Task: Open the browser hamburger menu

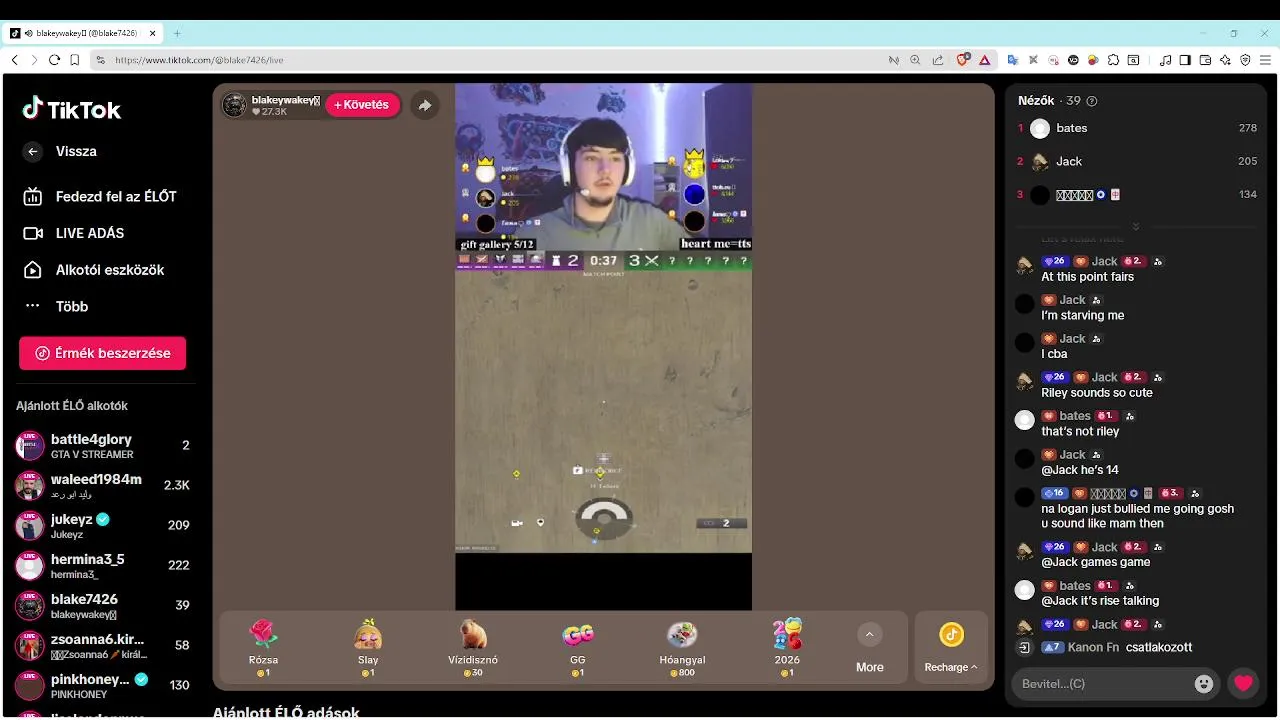Action: click(1265, 60)
